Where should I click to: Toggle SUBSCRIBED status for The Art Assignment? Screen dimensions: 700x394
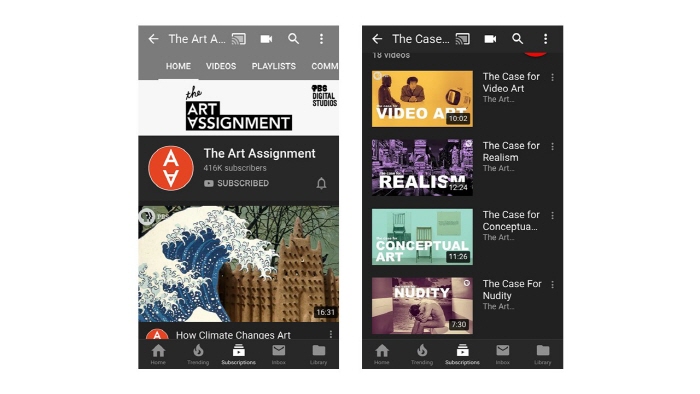(236, 183)
